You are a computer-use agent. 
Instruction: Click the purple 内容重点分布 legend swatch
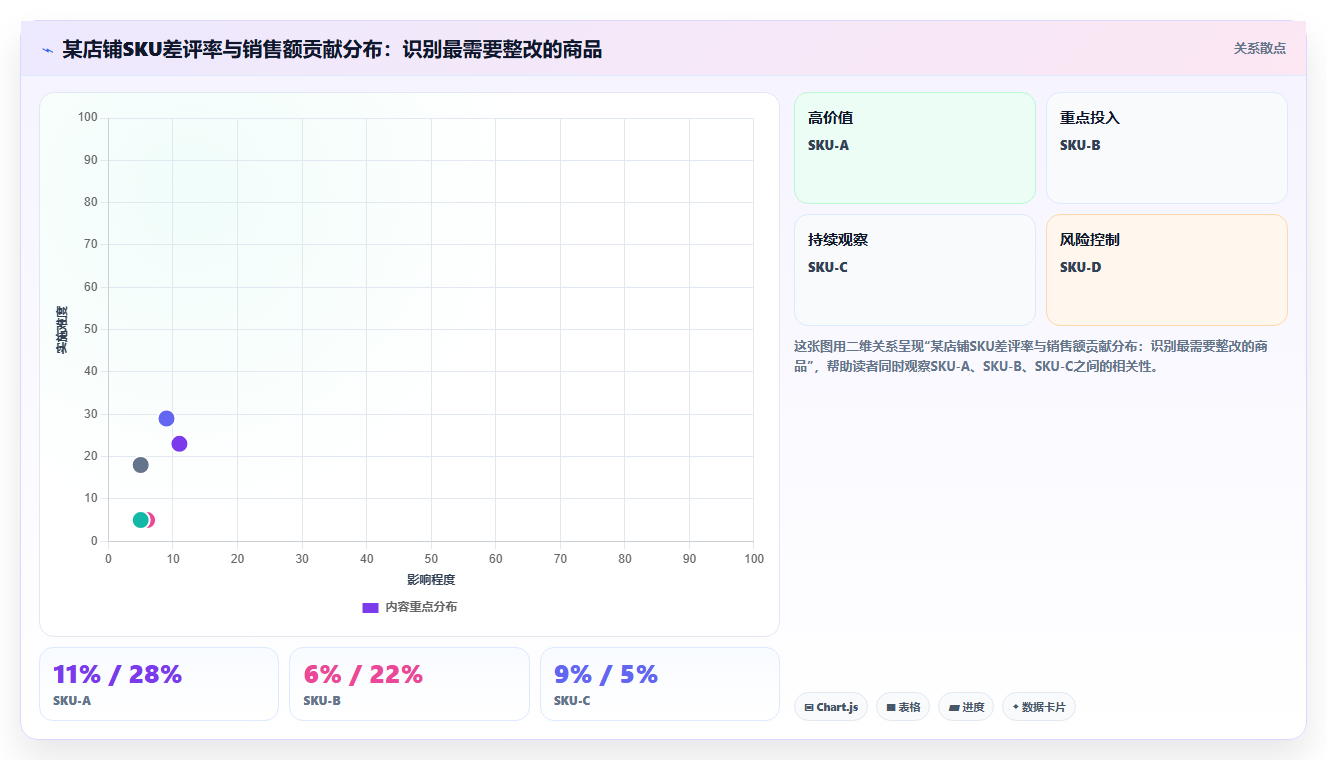[x=370, y=607]
